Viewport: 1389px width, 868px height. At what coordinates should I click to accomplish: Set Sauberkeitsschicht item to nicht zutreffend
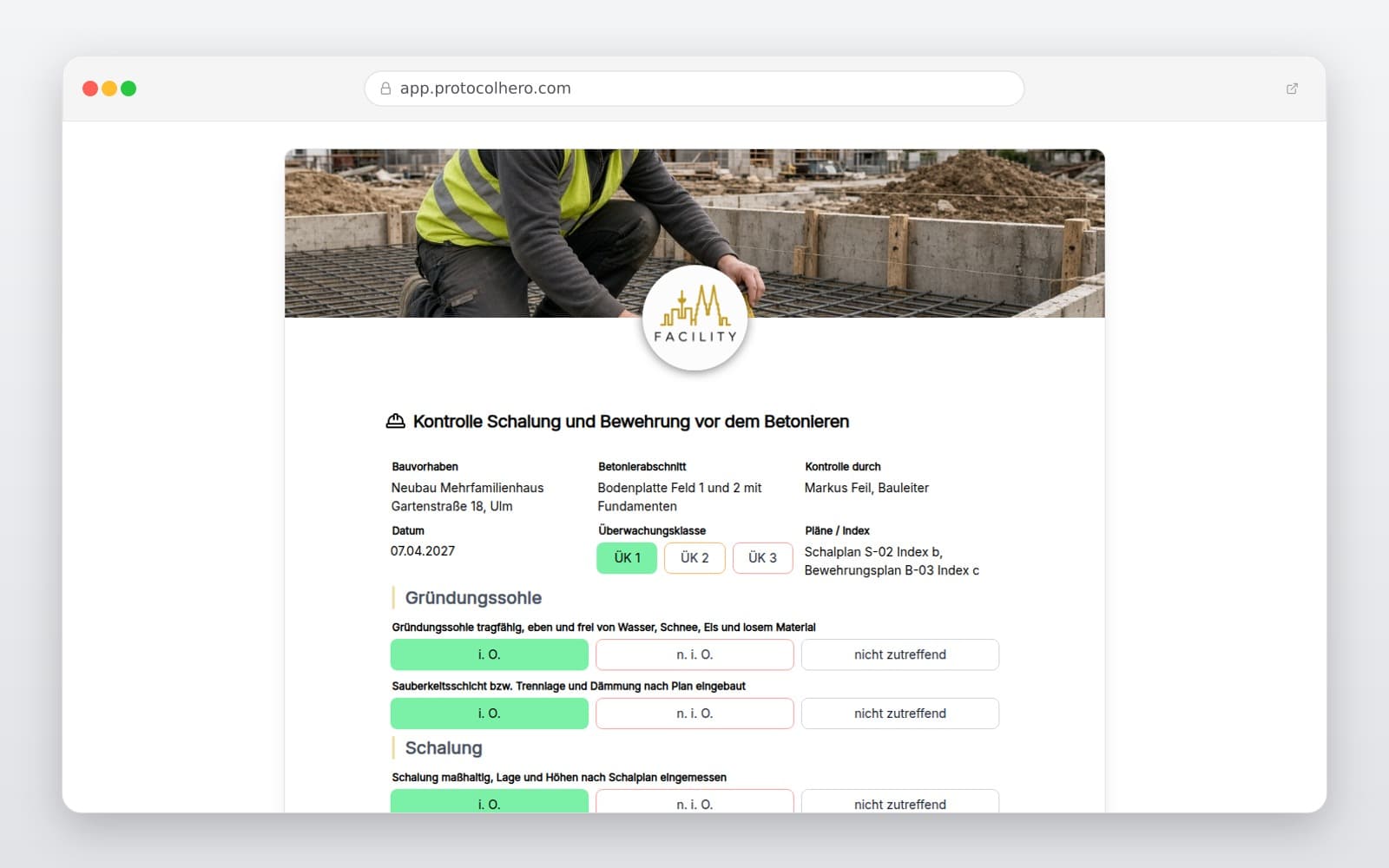[x=900, y=713]
